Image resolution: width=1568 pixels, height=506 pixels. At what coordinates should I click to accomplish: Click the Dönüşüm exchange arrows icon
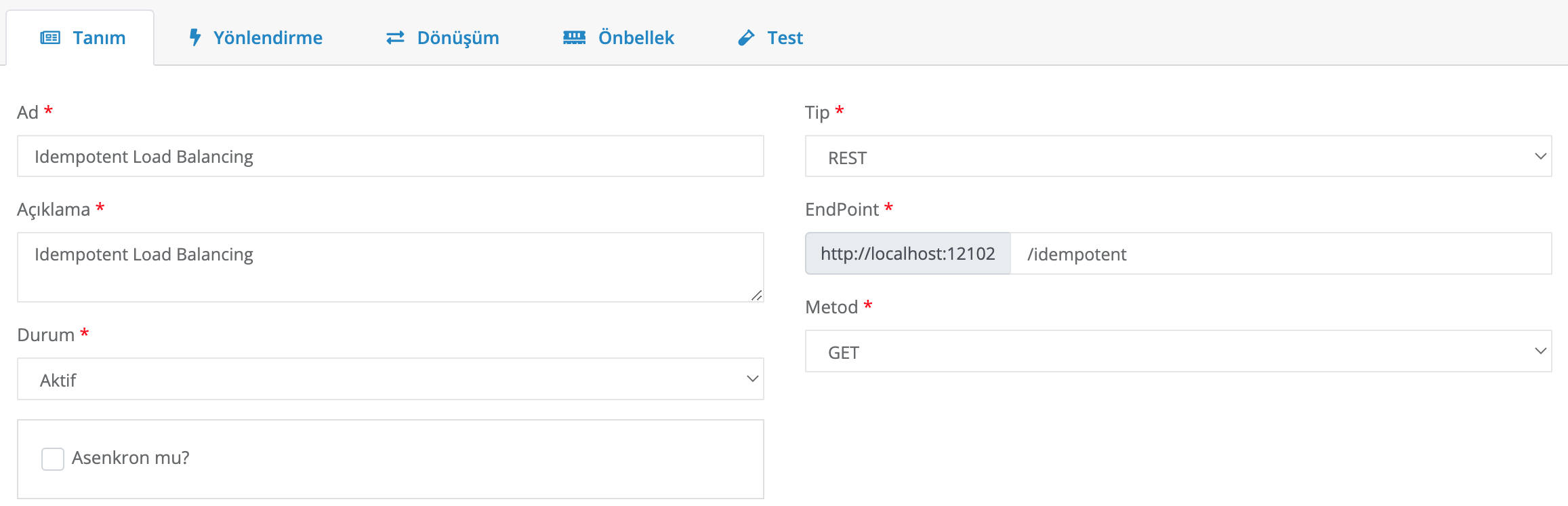[395, 38]
